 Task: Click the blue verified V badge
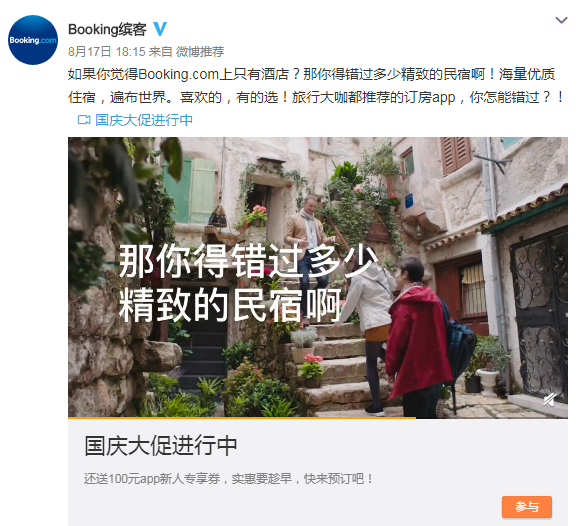[160, 29]
